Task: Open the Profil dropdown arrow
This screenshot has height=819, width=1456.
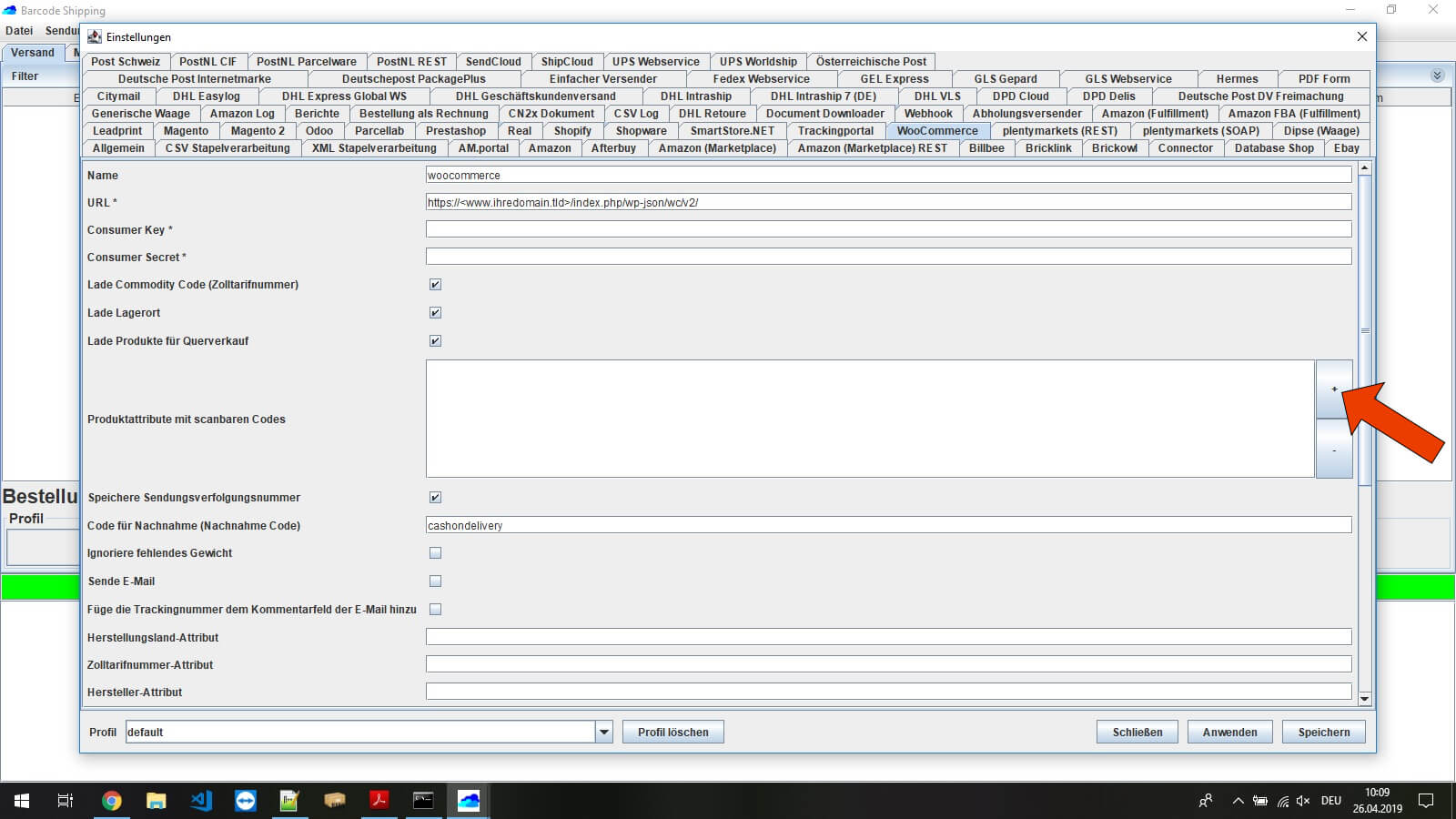Action: pos(604,732)
